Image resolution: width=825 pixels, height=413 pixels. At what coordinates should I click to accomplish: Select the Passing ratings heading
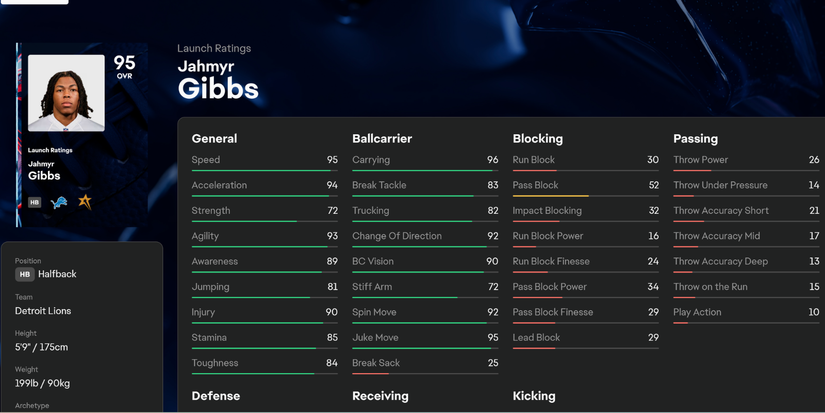coord(695,139)
